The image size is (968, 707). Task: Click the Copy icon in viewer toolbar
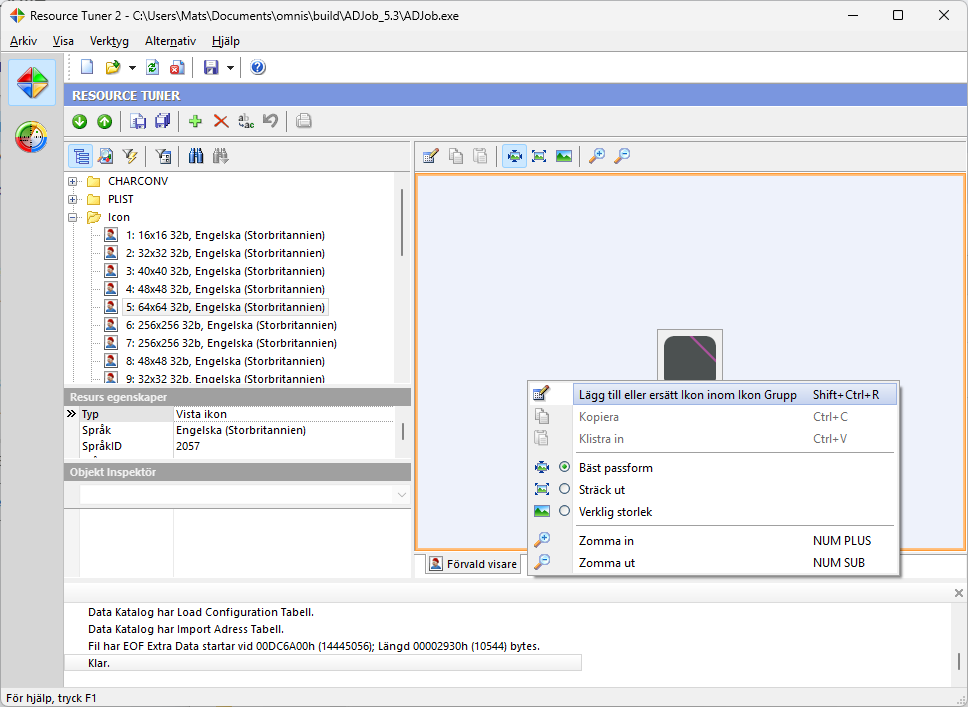[456, 156]
